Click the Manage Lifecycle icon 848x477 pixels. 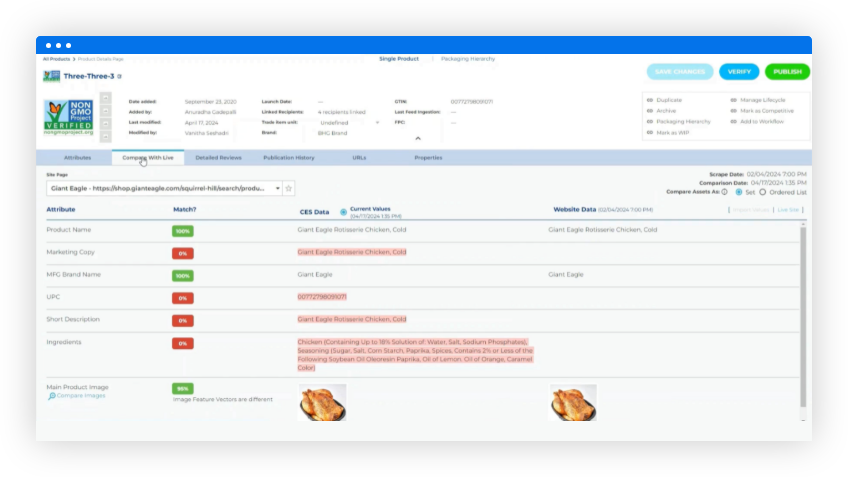734,100
